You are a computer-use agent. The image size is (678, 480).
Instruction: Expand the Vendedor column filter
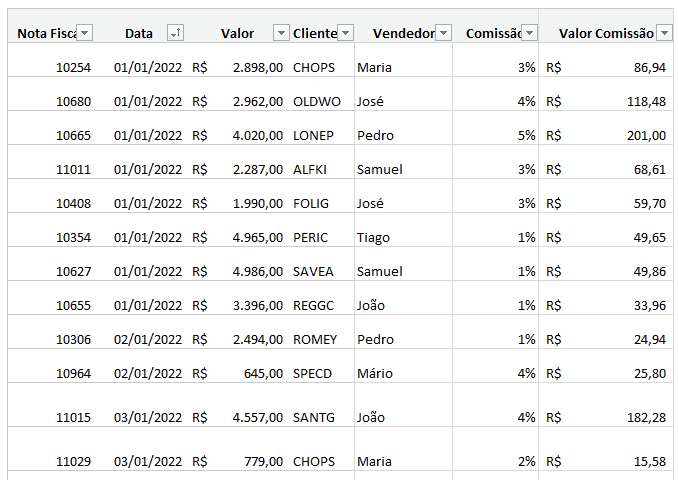pyautogui.click(x=444, y=33)
